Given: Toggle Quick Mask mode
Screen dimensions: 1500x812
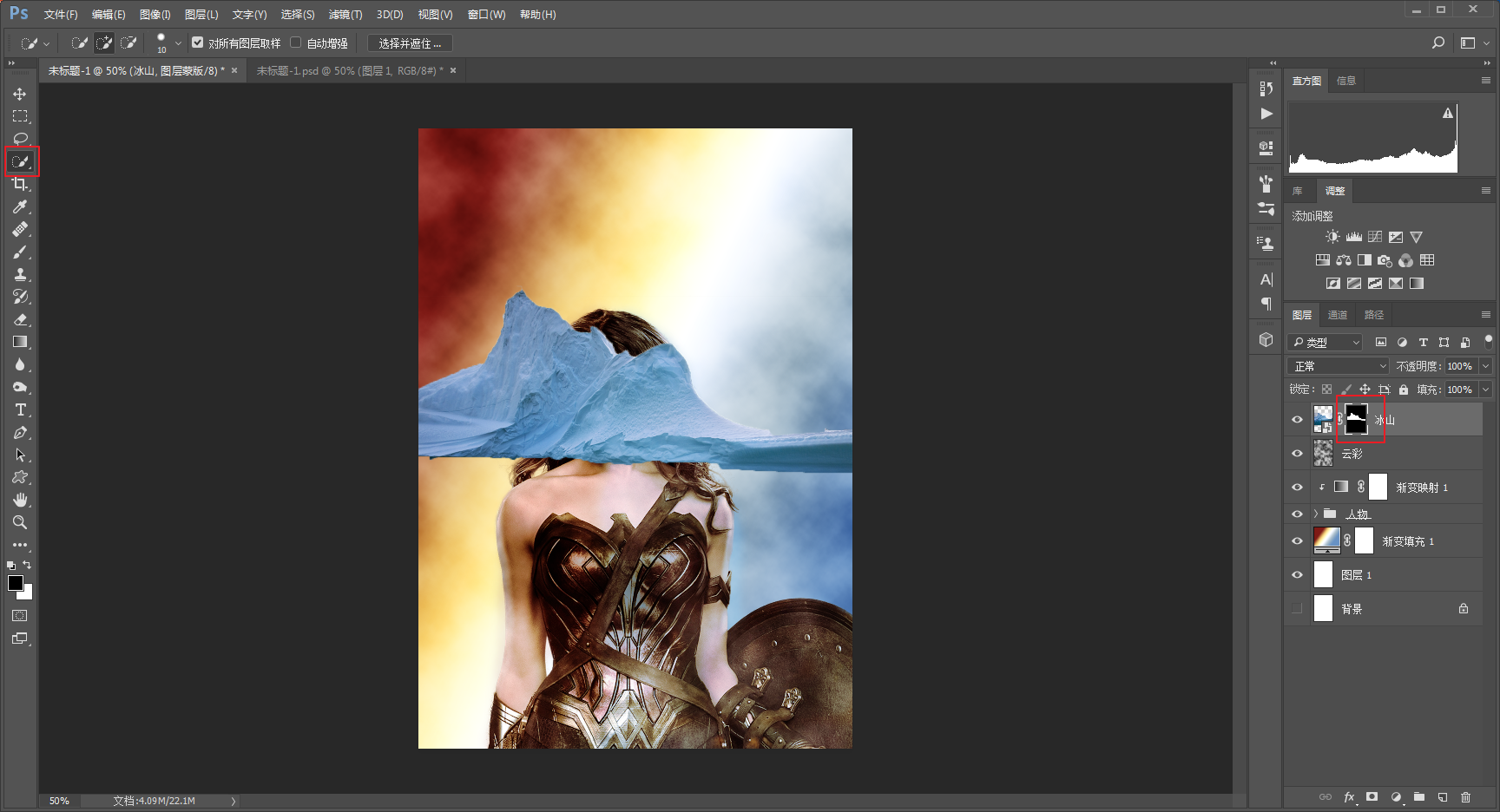Looking at the screenshot, I should point(20,616).
